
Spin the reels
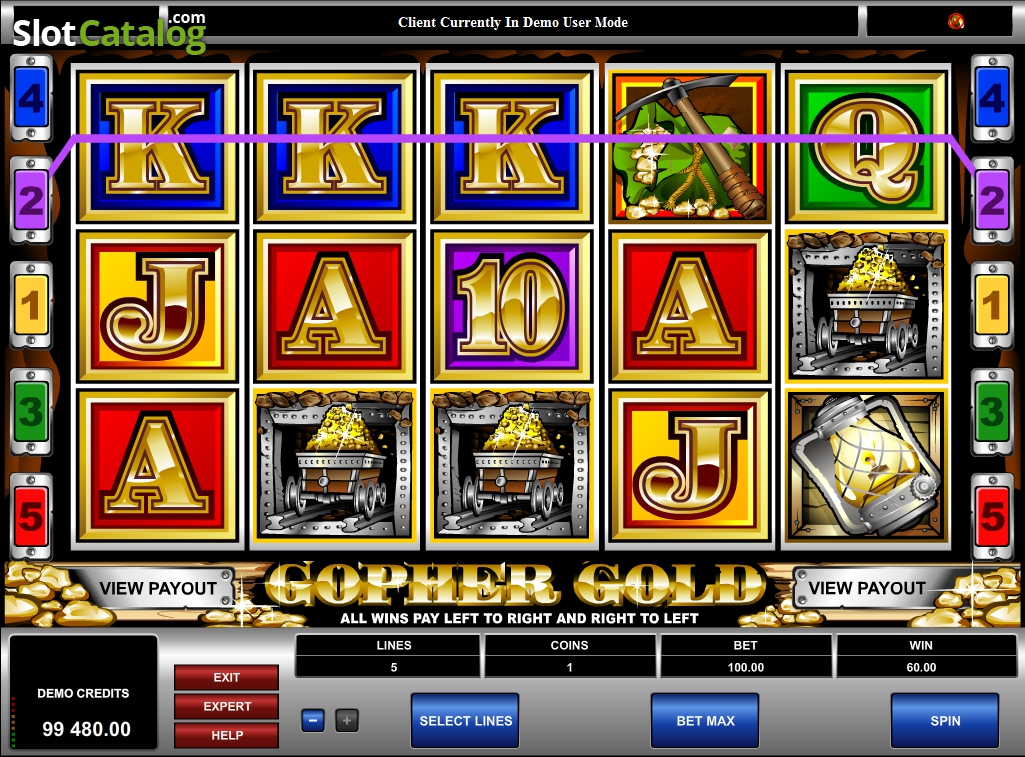pyautogui.click(x=945, y=720)
